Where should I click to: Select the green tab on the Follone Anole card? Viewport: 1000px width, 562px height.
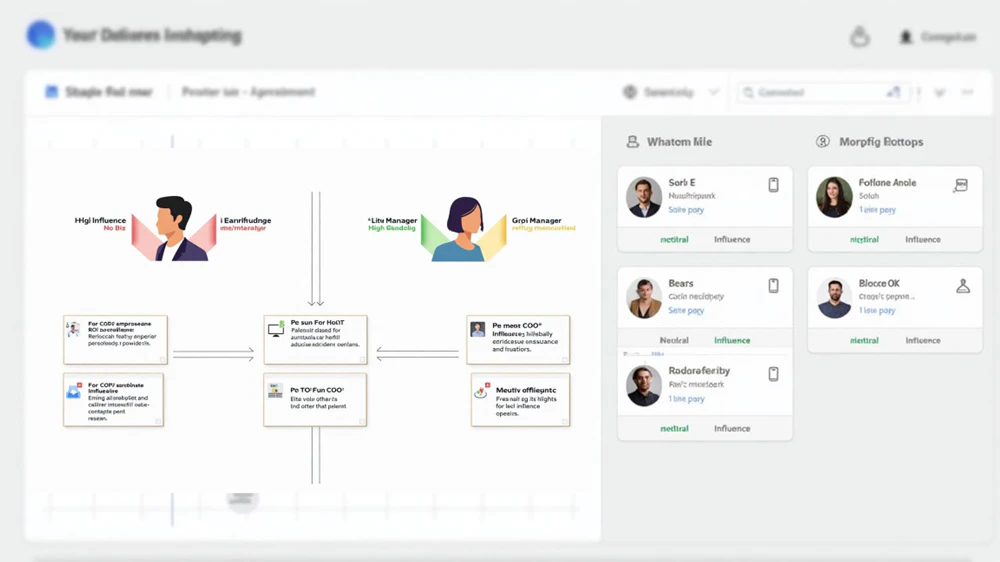[x=864, y=239]
